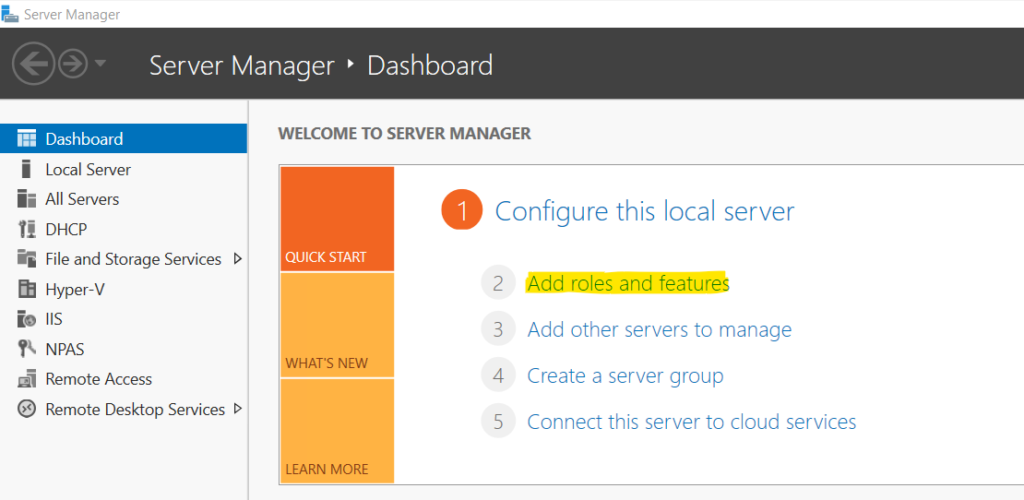Viewport: 1024px width, 500px height.
Task: Open the navigation history dropdown arrow
Action: tap(100, 63)
